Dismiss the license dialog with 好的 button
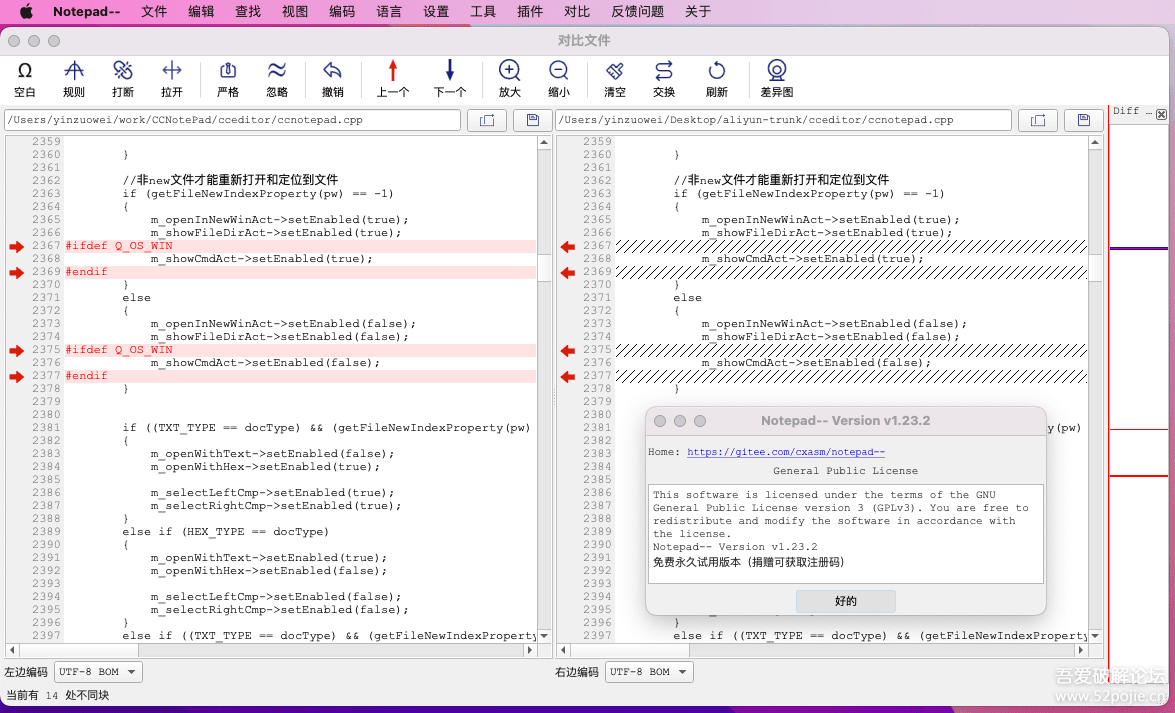Viewport: 1175px width, 713px height. (x=845, y=601)
